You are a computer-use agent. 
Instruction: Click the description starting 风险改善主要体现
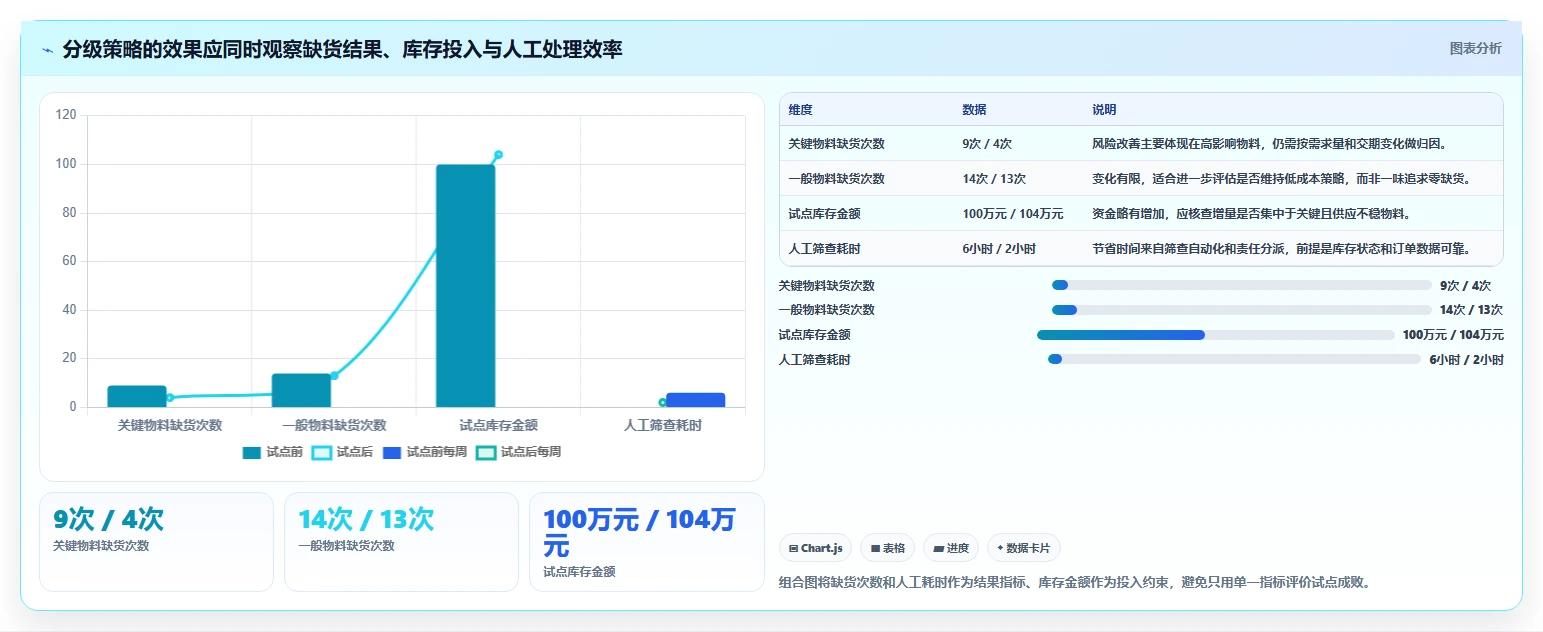[x=1270, y=144]
